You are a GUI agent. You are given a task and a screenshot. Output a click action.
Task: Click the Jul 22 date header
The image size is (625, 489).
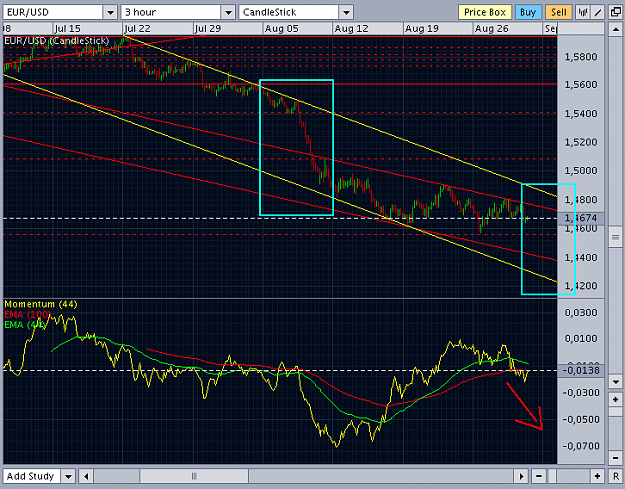[x=138, y=29]
